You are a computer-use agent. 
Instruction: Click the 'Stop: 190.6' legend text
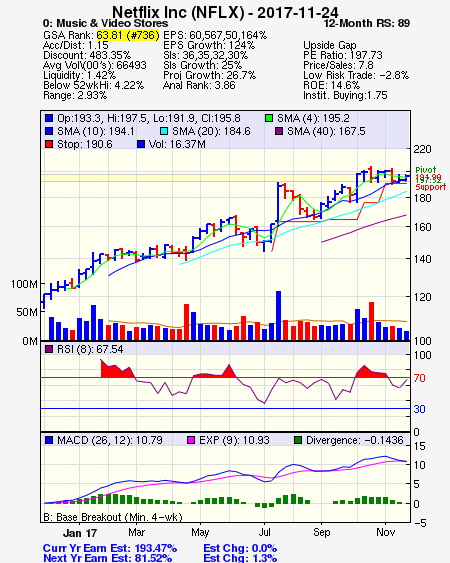tap(85, 144)
